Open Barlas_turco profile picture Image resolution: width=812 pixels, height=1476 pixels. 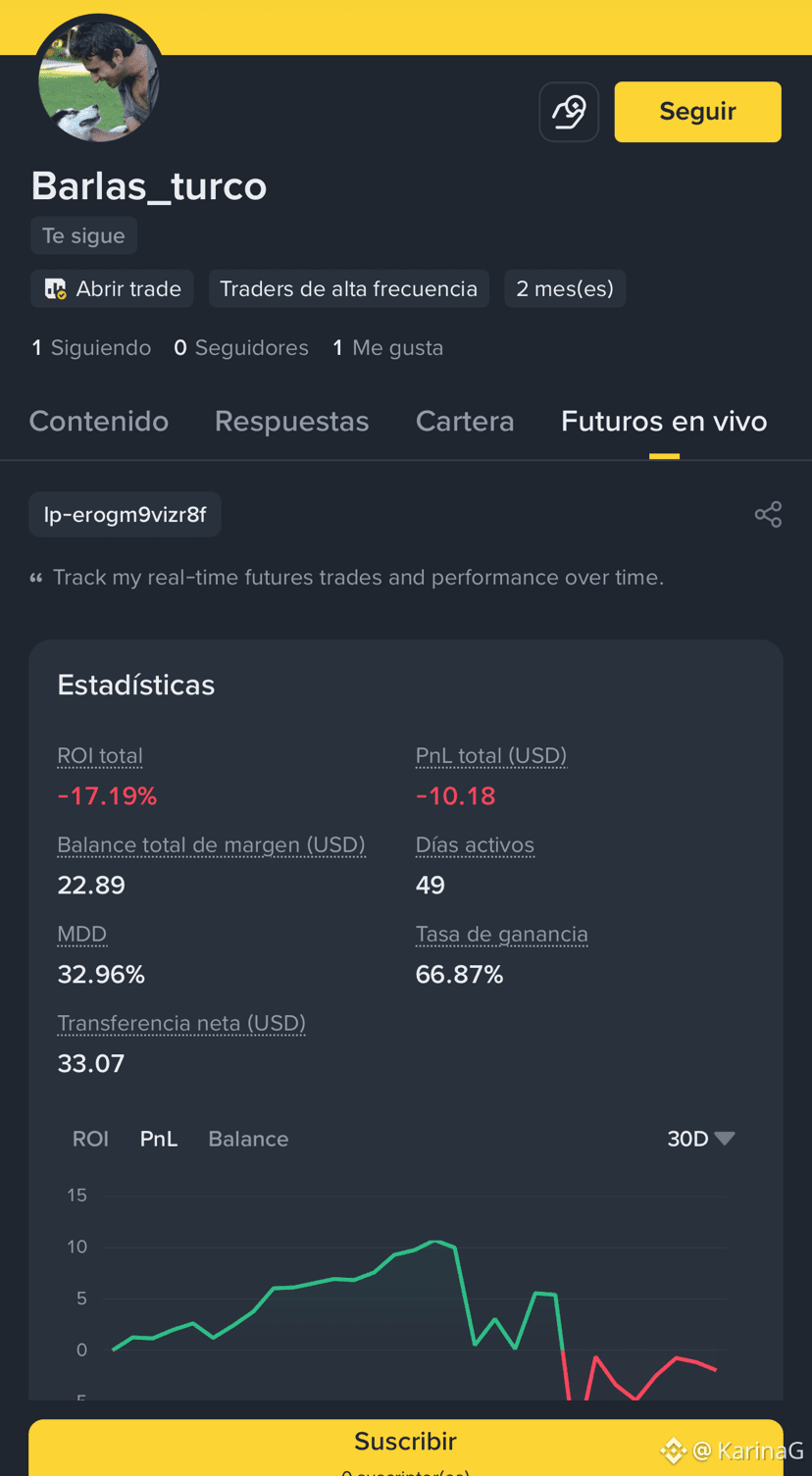click(99, 80)
